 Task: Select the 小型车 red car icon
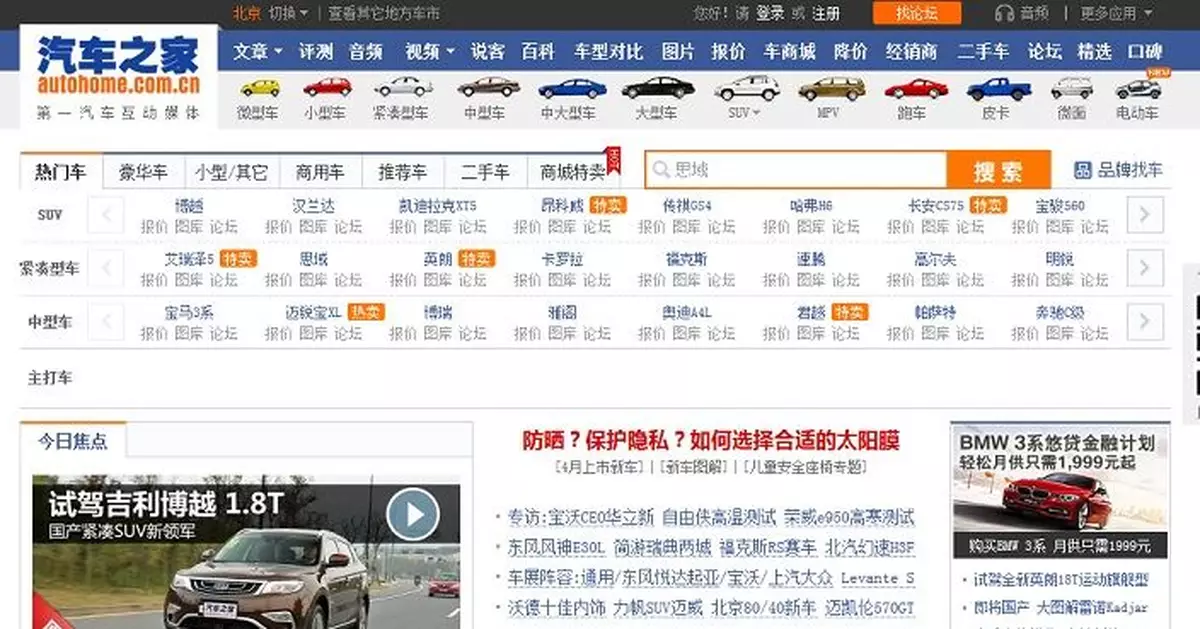point(326,88)
